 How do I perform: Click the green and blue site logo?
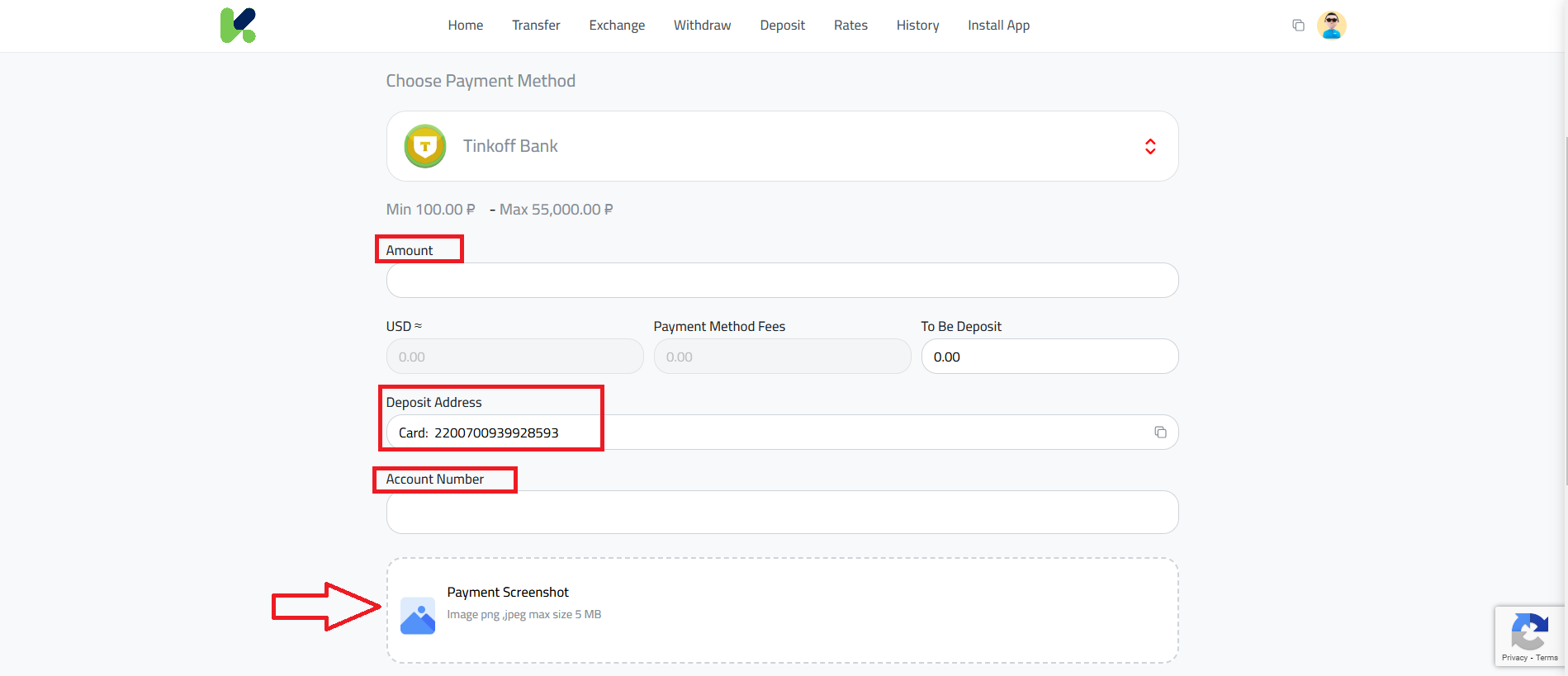(238, 26)
